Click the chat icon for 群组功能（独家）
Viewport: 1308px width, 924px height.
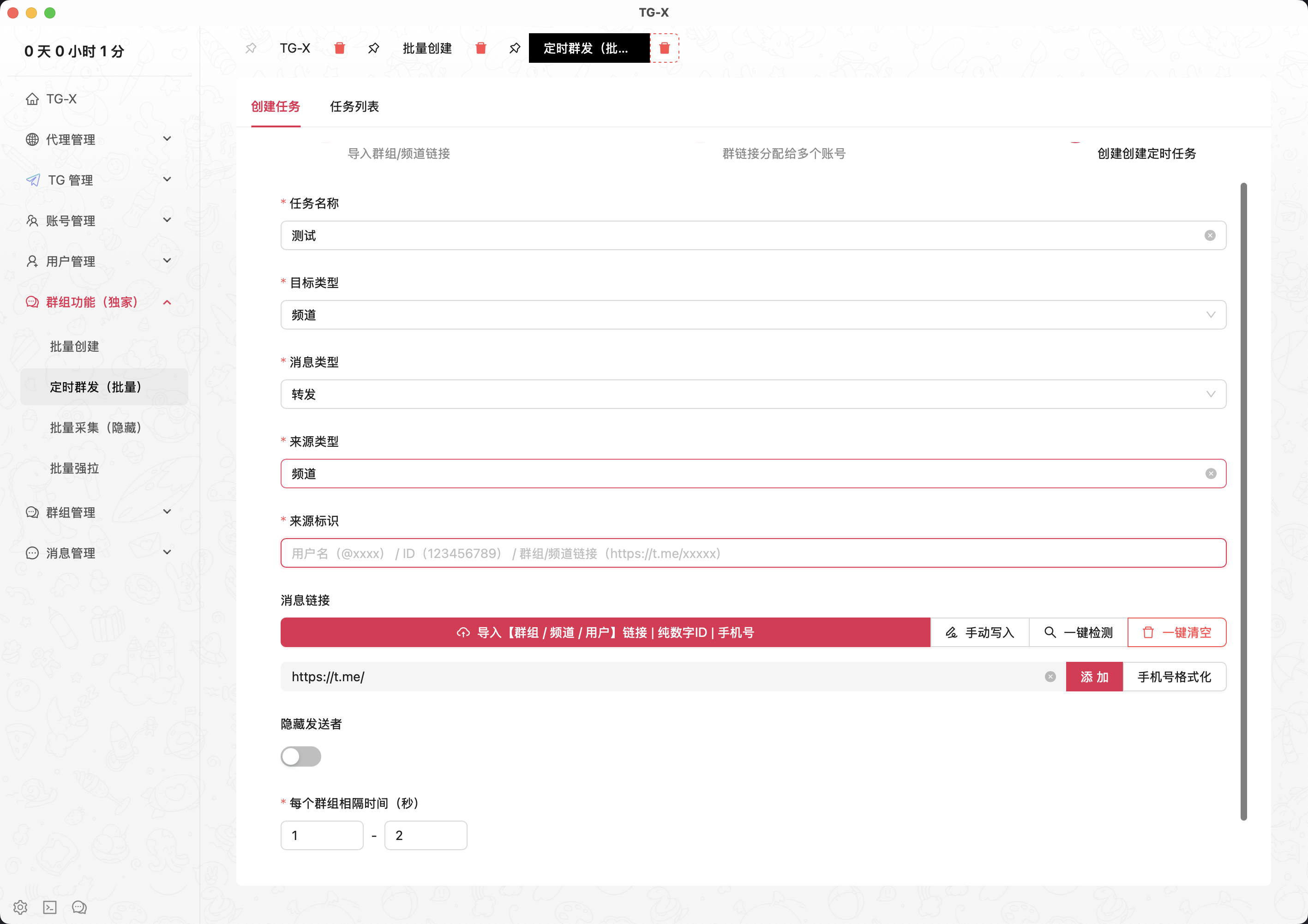[32, 302]
